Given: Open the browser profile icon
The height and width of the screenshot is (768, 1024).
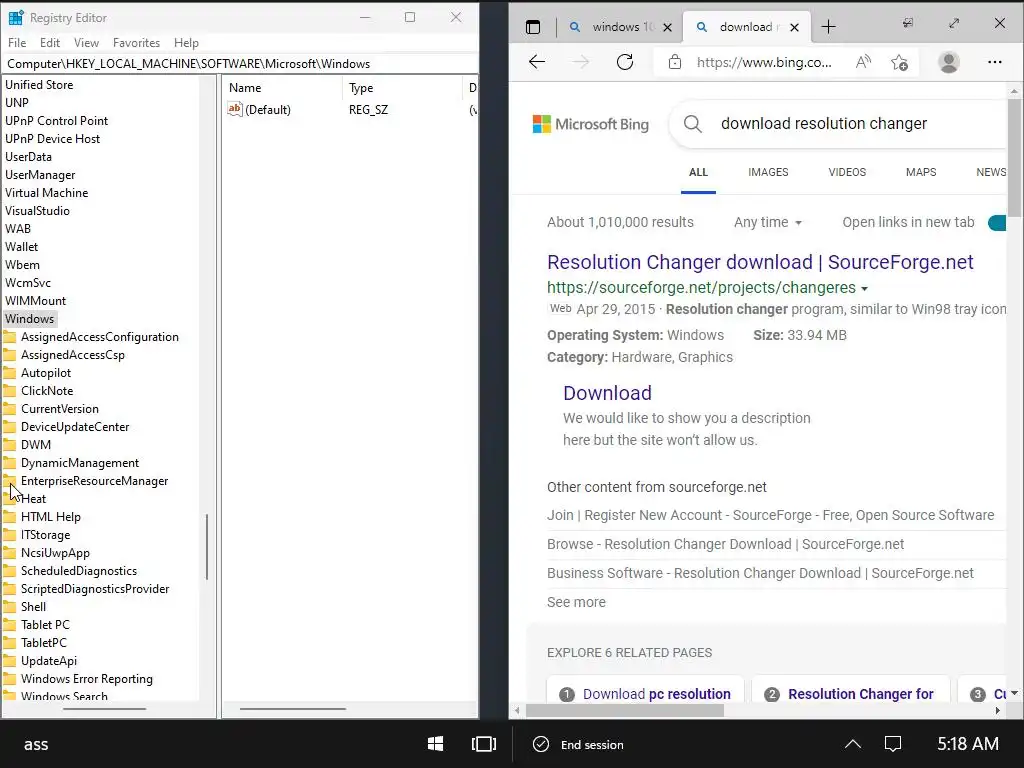Looking at the screenshot, I should 948,62.
